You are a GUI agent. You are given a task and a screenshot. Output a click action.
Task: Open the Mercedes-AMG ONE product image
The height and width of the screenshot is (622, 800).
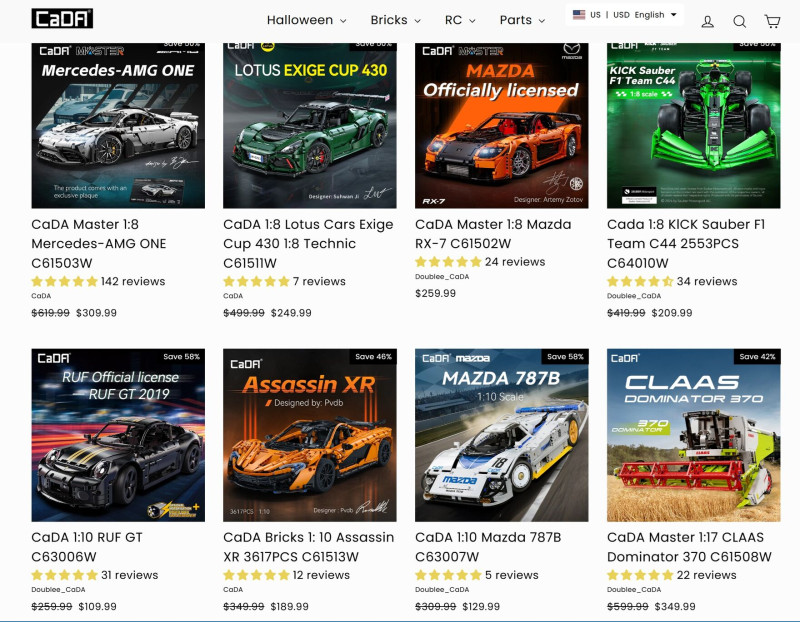click(118, 126)
